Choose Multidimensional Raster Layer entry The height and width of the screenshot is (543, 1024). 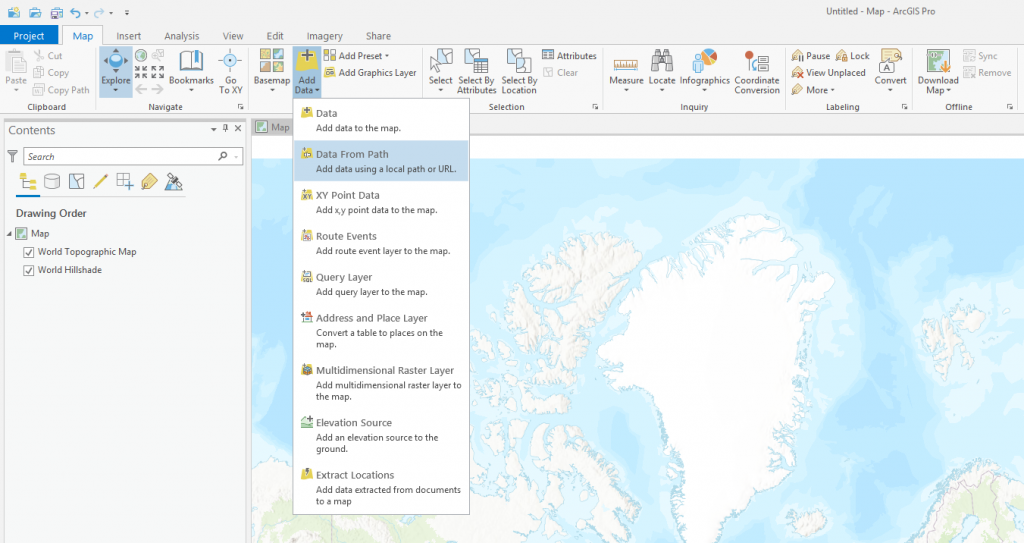coord(381,383)
